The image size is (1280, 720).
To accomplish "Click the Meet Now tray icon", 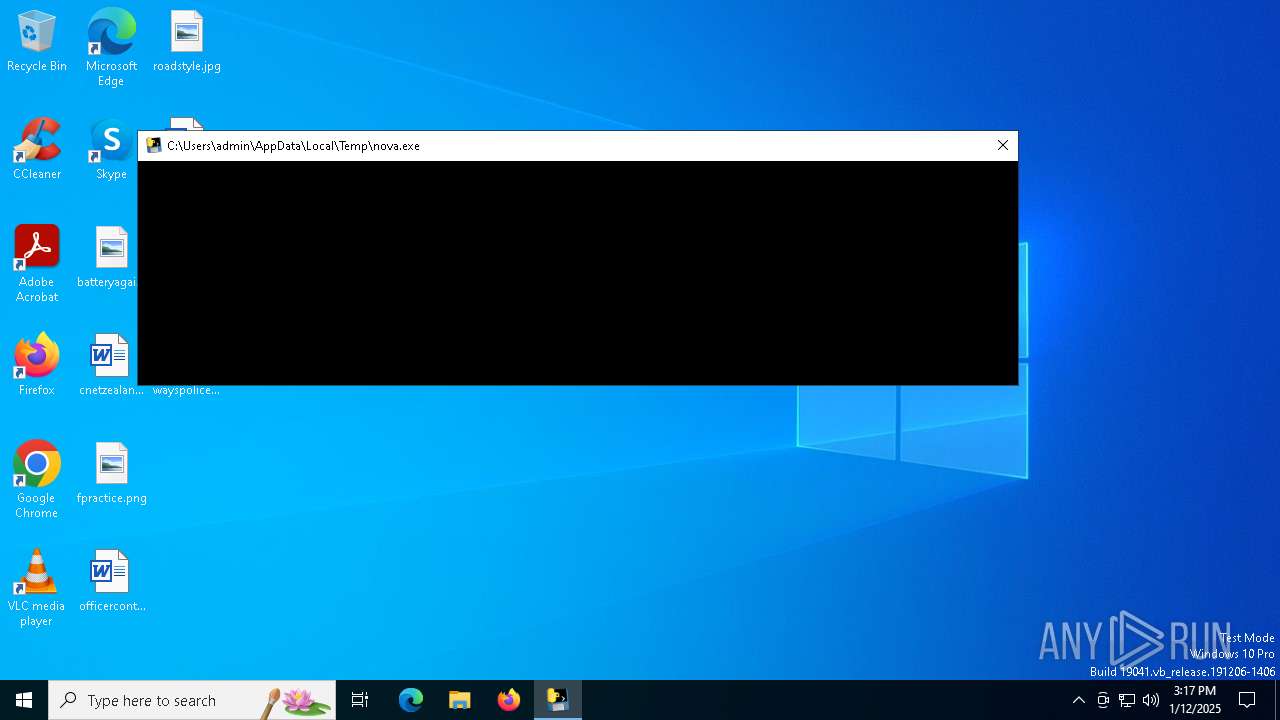I will [x=1103, y=700].
